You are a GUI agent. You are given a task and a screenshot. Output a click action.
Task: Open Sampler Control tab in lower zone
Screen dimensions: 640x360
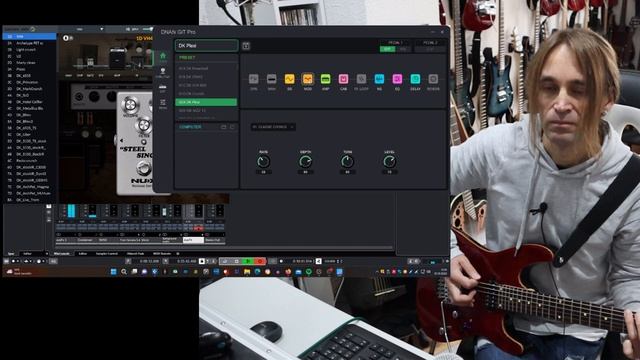(x=107, y=253)
